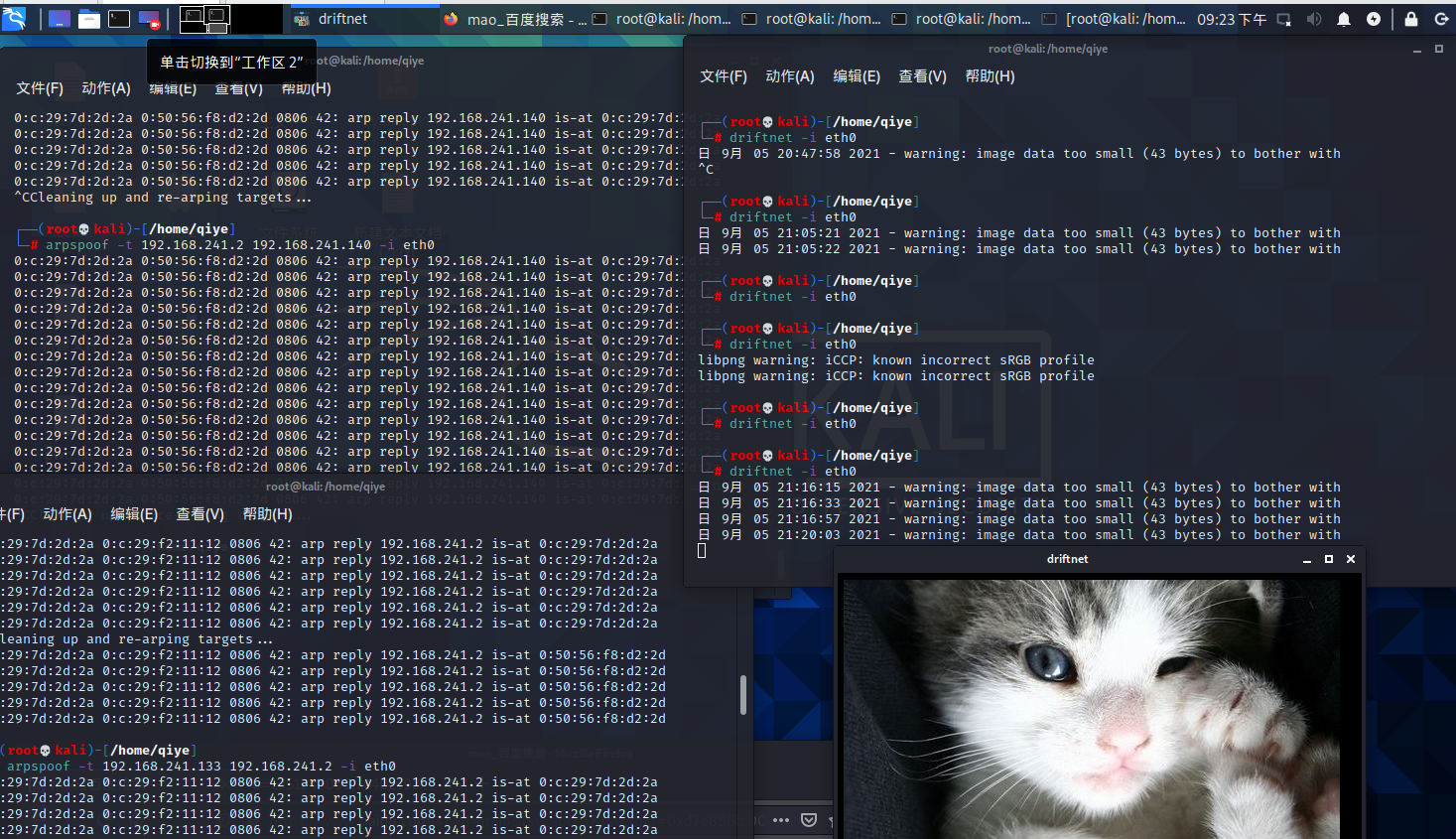Open the power manager tray icon
This screenshot has width=1456, height=839.
coord(1374,19)
